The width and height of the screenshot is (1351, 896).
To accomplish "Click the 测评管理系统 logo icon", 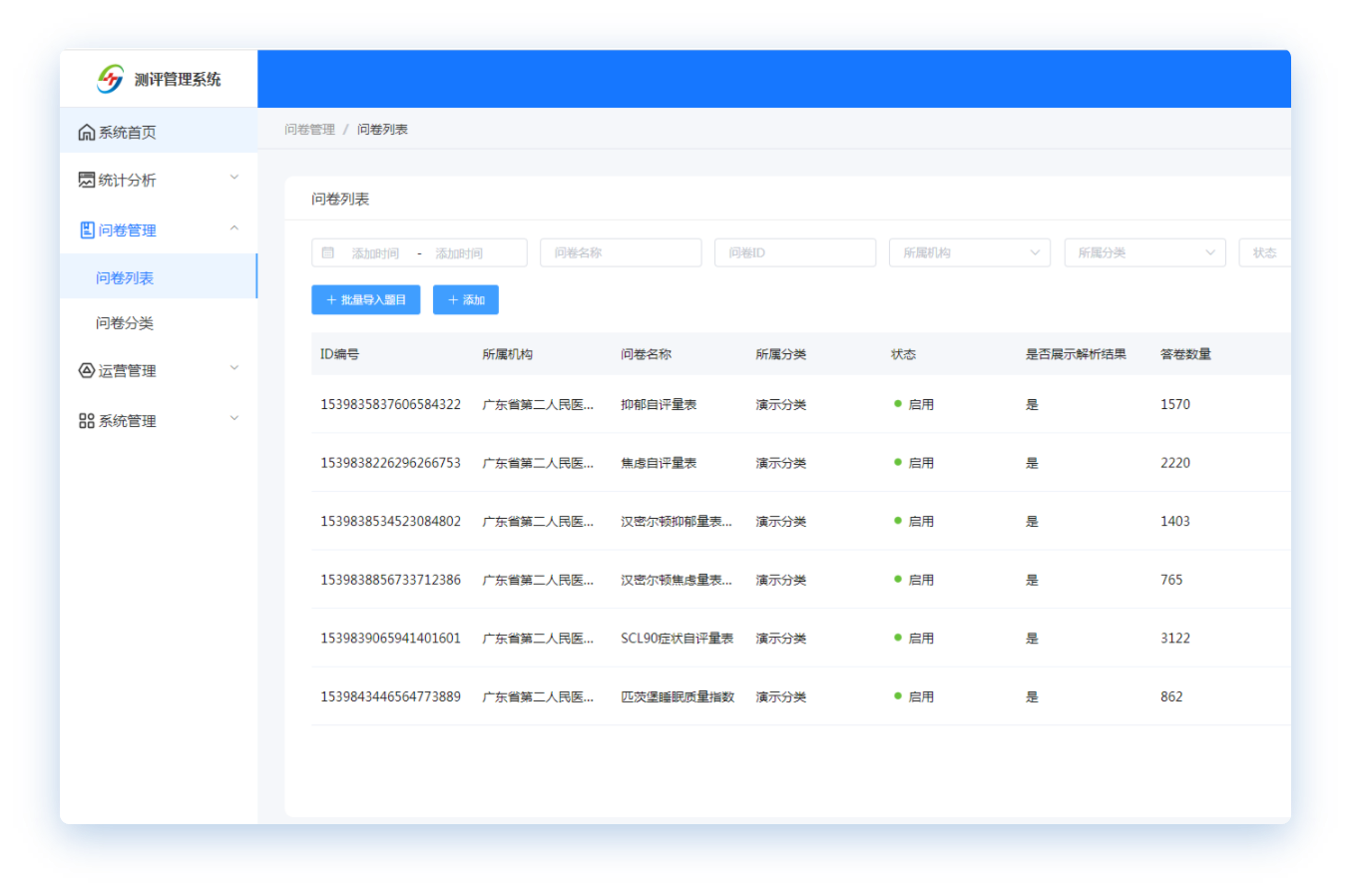I will coord(111,79).
